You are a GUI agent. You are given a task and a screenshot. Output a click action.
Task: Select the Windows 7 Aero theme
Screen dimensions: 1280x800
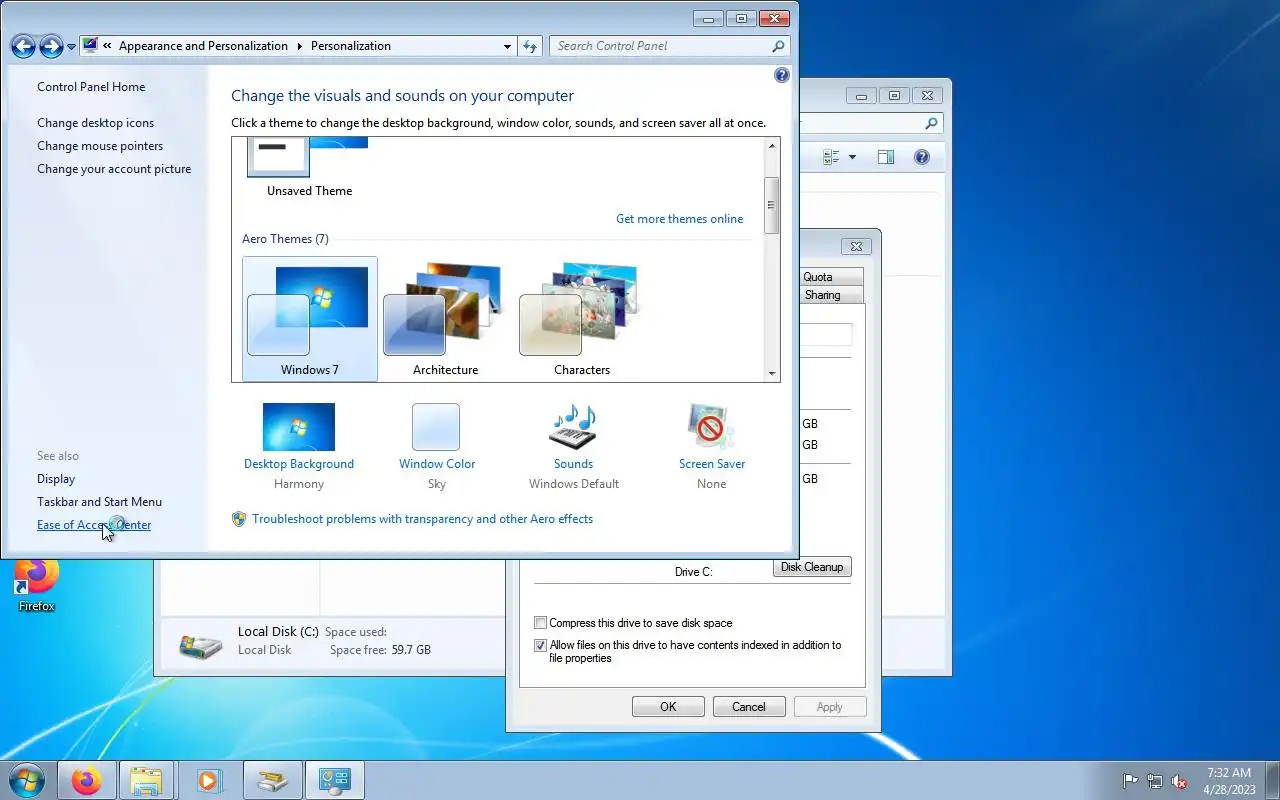[310, 319]
